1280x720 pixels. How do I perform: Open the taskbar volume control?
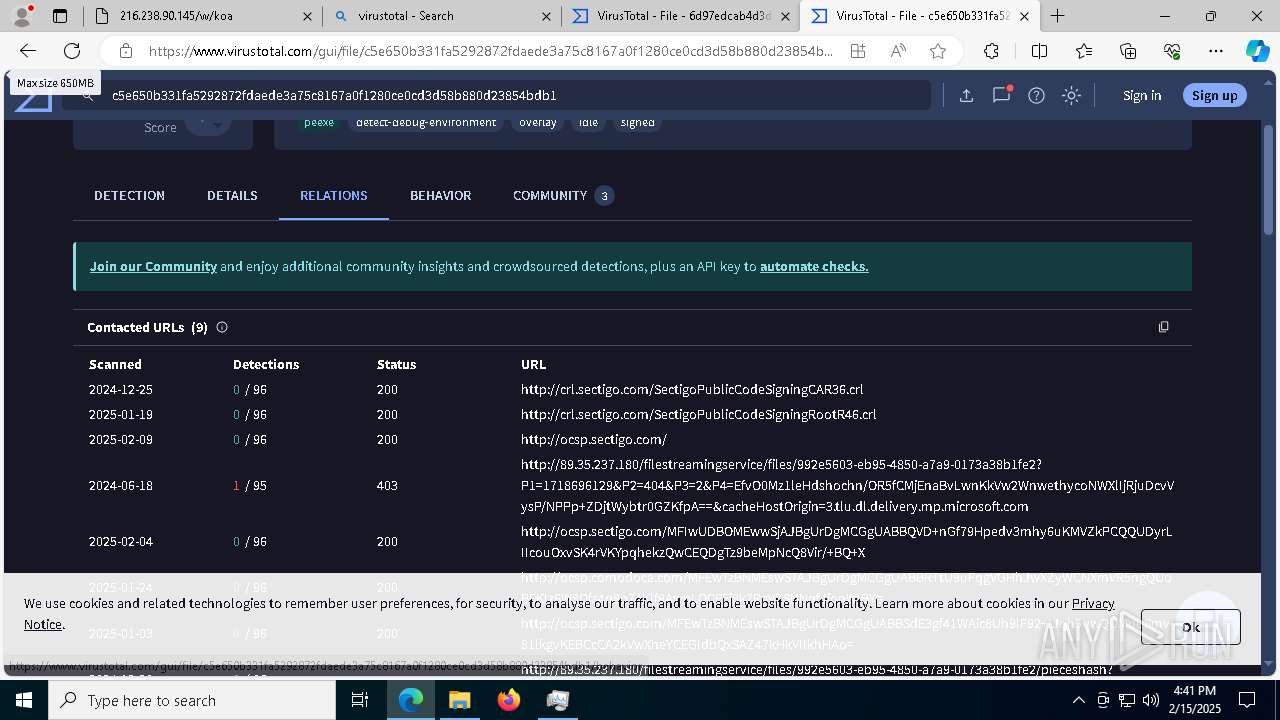pyautogui.click(x=1151, y=700)
